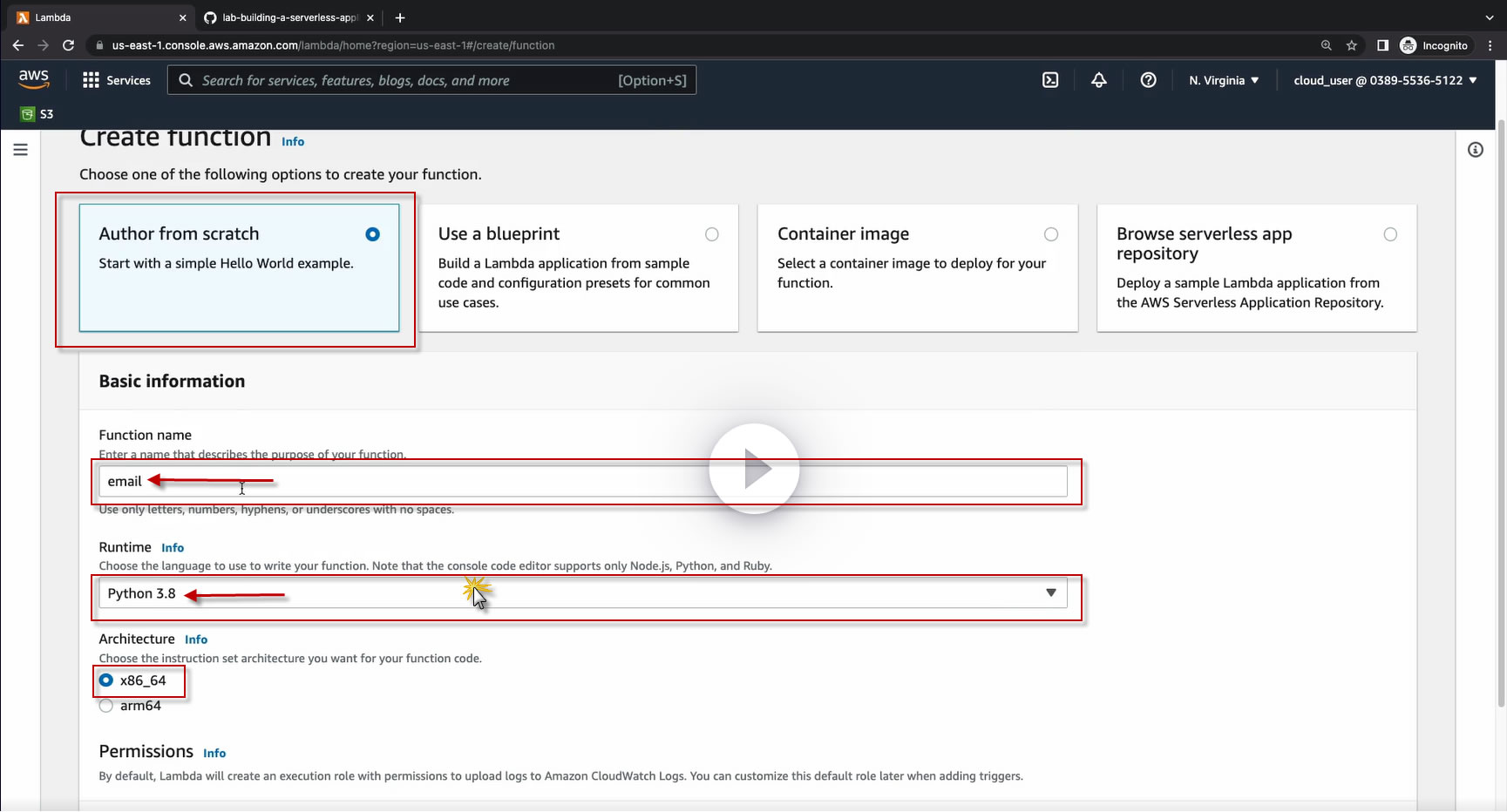This screenshot has width=1507, height=812.
Task: Click the AWS logo home icon
Action: coord(34,79)
